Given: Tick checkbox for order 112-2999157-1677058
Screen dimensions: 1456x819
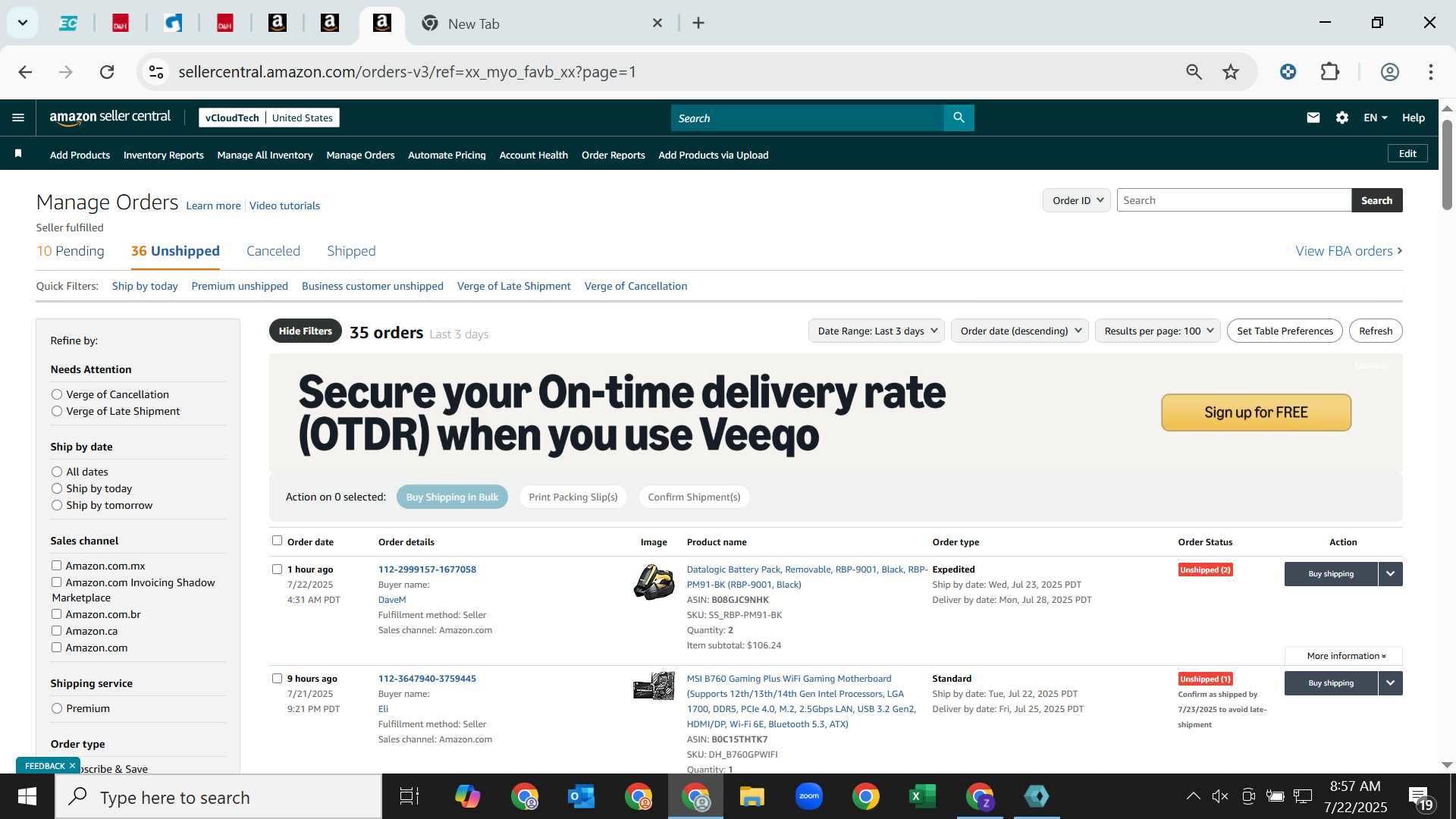Looking at the screenshot, I should pos(277,570).
